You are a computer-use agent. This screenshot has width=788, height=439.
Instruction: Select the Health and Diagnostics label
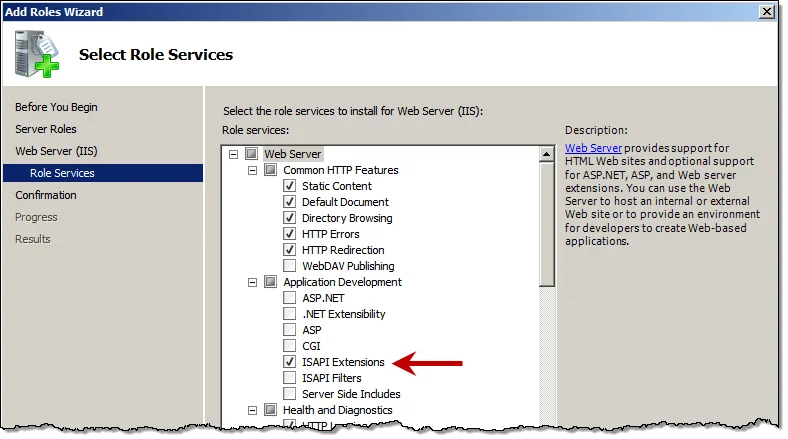[338, 410]
